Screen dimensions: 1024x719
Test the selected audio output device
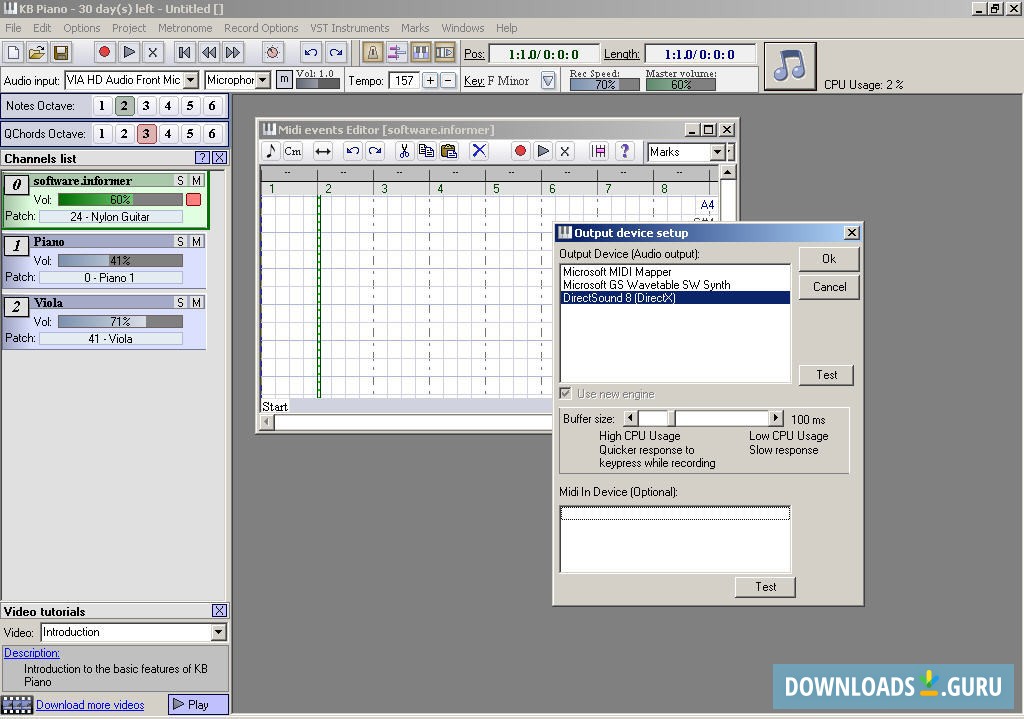click(x=826, y=375)
